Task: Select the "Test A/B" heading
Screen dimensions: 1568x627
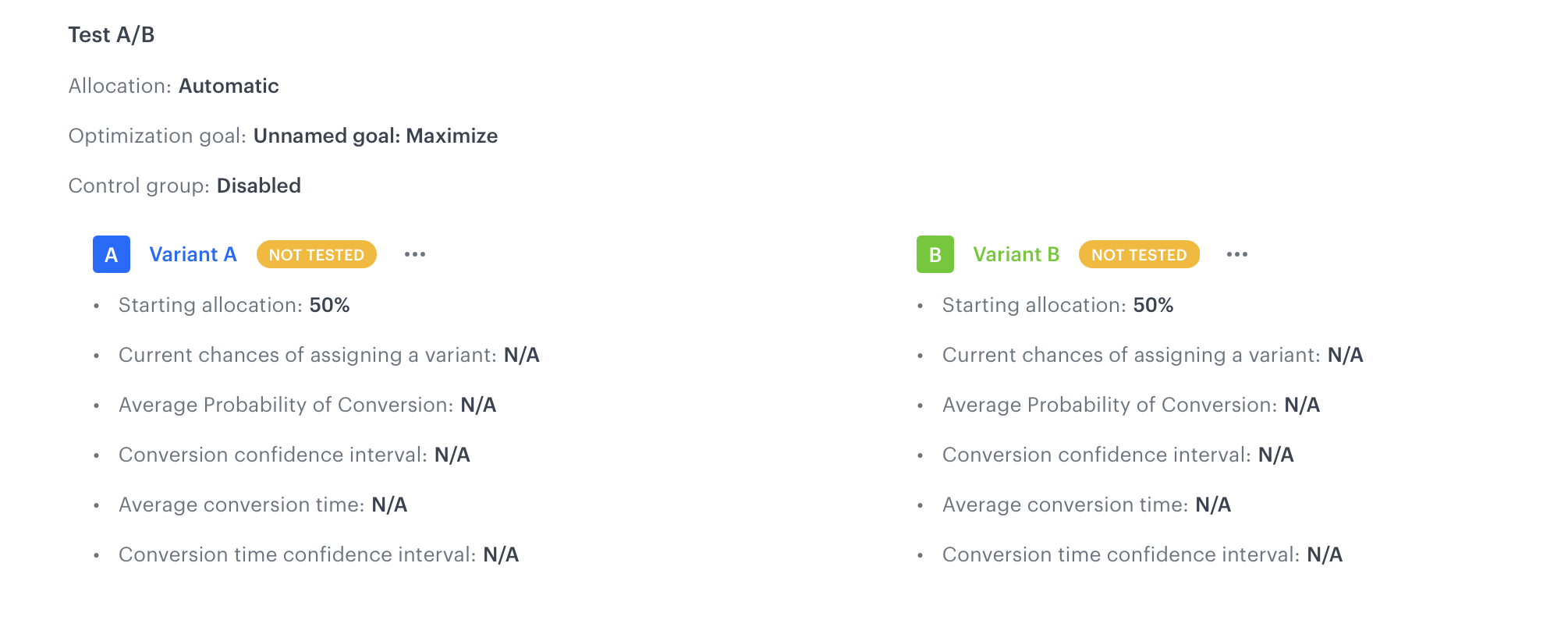Action: coord(111,34)
